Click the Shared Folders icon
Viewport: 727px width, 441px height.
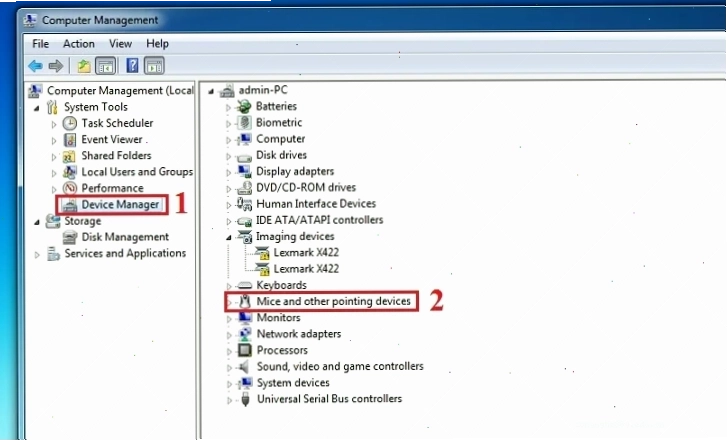(69, 156)
